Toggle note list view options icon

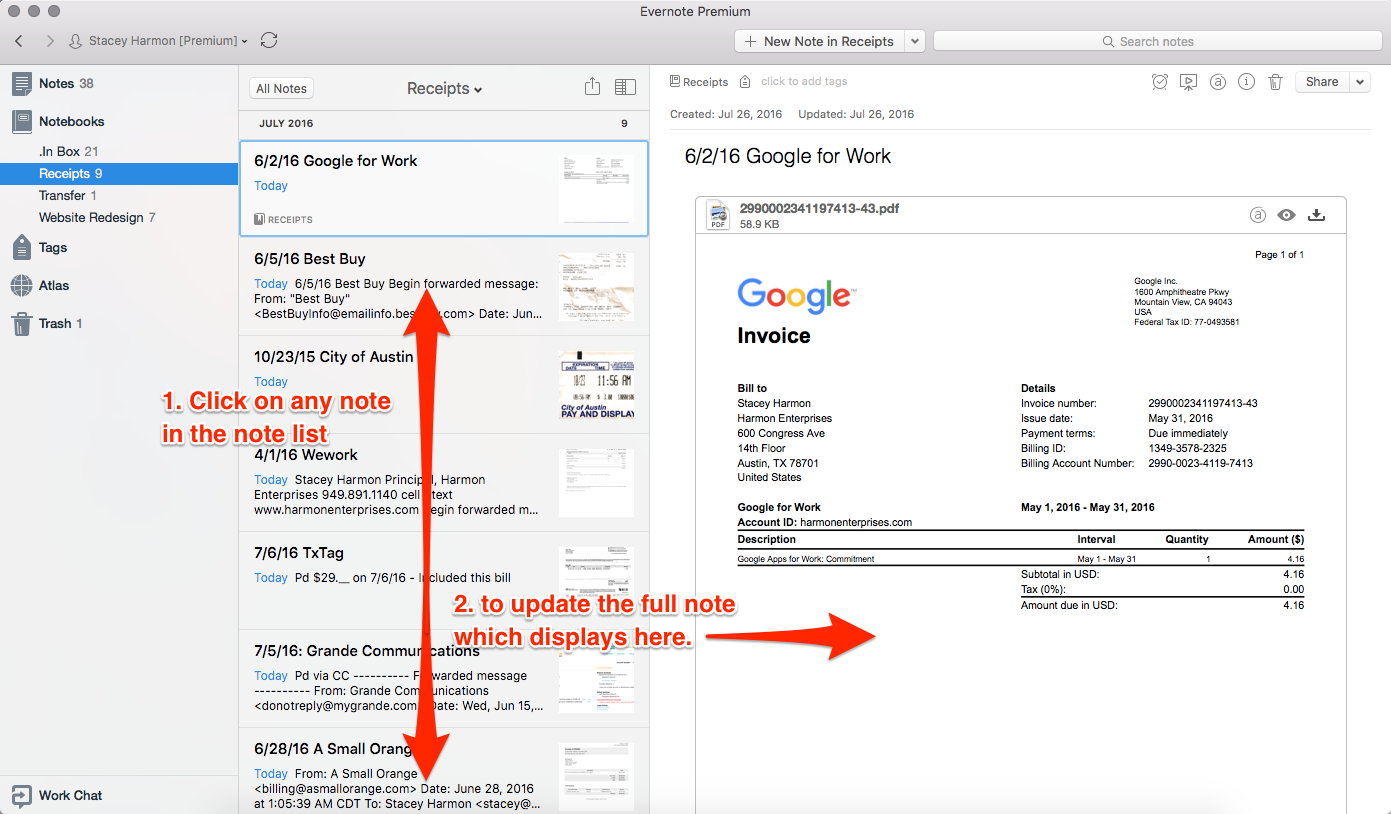point(625,87)
